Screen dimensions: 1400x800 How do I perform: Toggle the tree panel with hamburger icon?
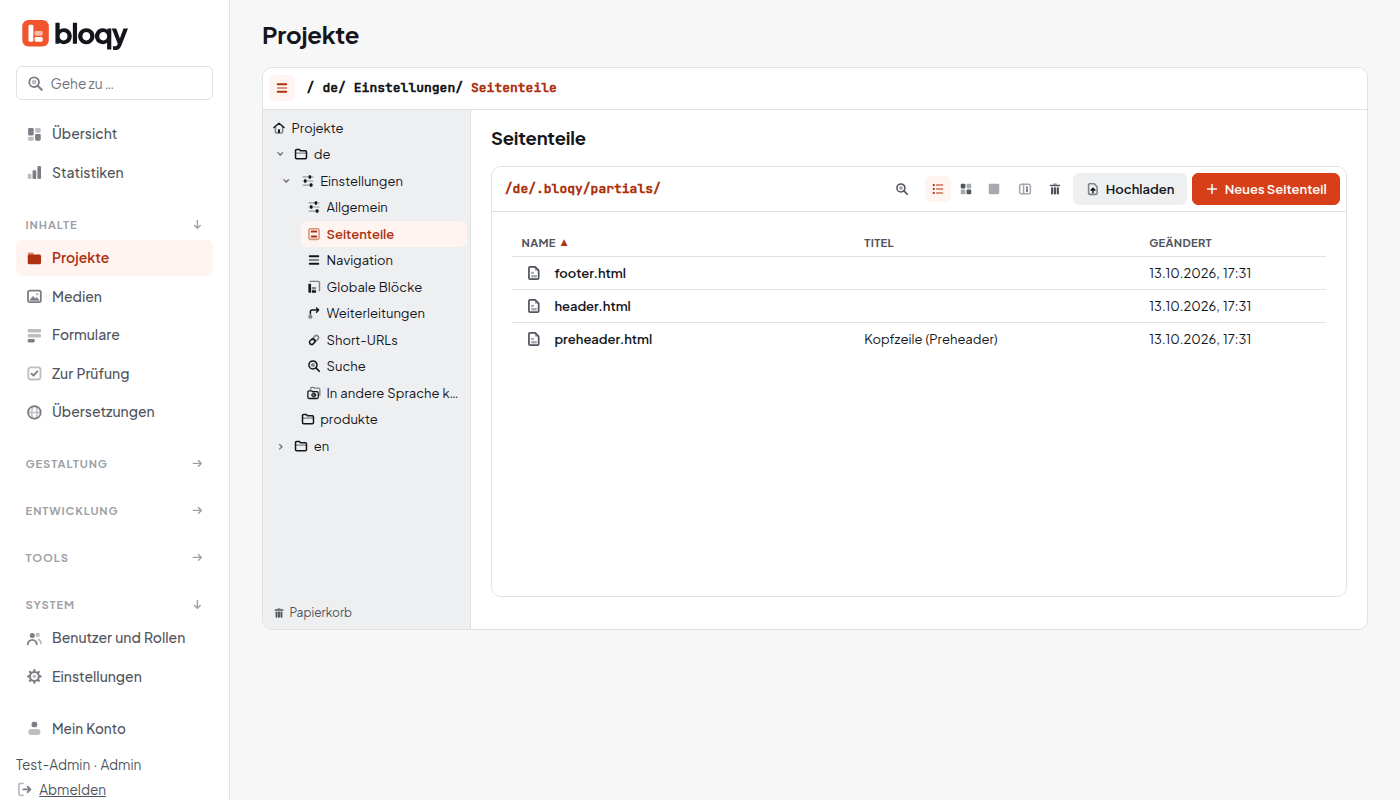pyautogui.click(x=282, y=88)
